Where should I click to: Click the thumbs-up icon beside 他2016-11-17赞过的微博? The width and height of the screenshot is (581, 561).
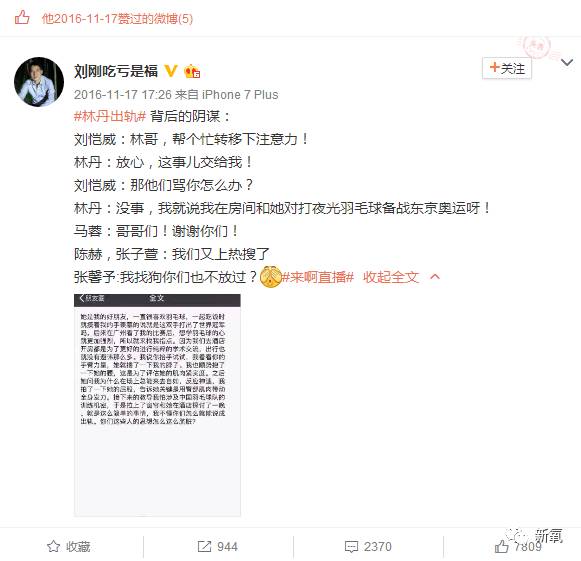pos(22,17)
